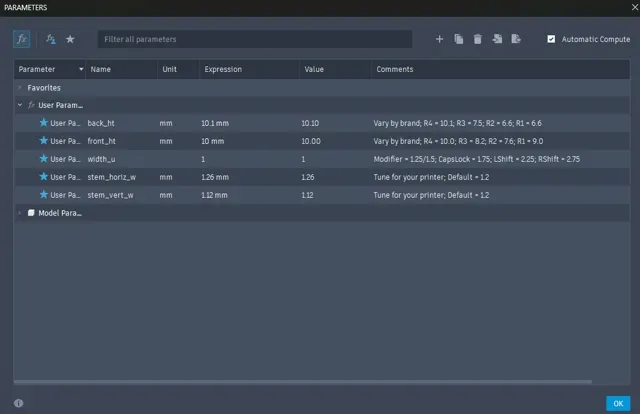
Task: Edit the 10 mm expression cell
Action: coord(212,141)
